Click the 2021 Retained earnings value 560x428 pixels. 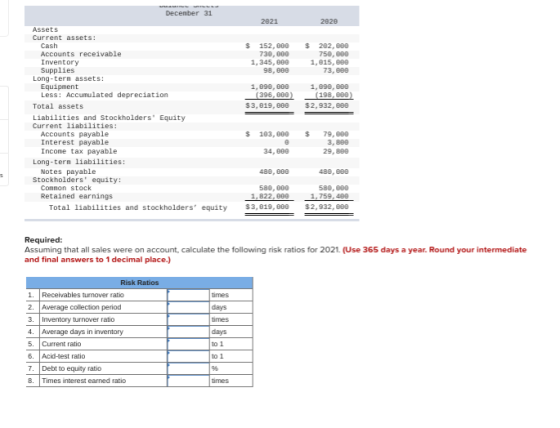coord(270,196)
